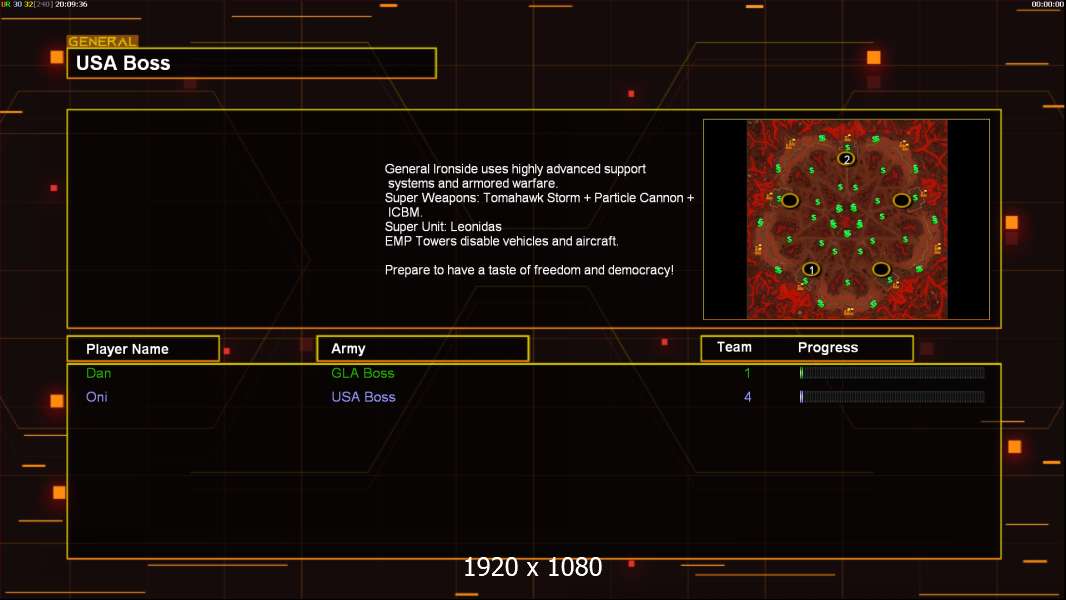Click the 00:00:00 timer at top-right
The image size is (1066, 600).
[1047, 4]
